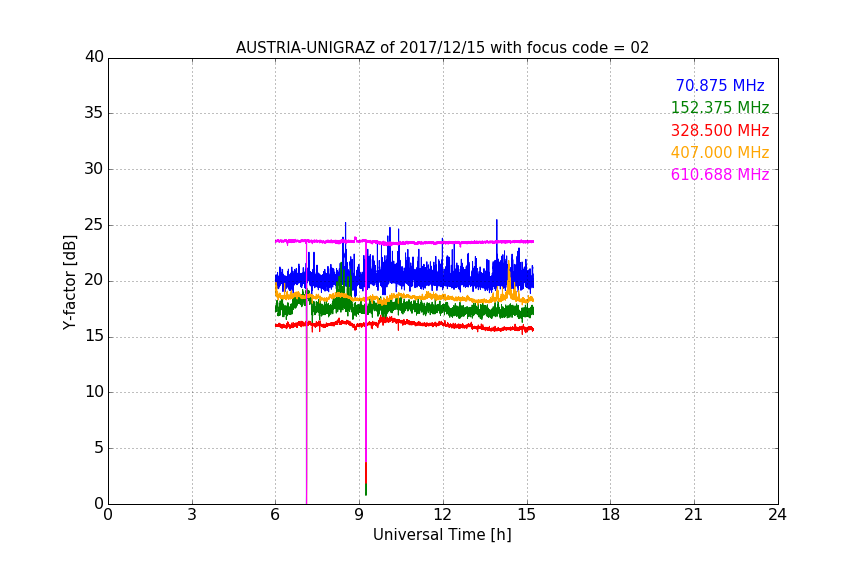Click the x-axis tick label 3
The image size is (864, 576).
[x=192, y=515]
